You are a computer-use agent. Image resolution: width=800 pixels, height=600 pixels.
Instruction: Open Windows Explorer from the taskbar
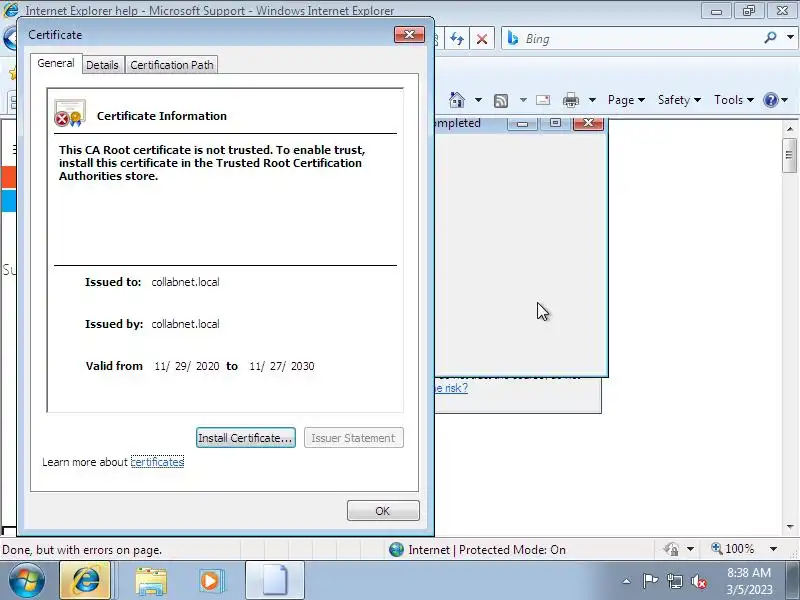(151, 581)
